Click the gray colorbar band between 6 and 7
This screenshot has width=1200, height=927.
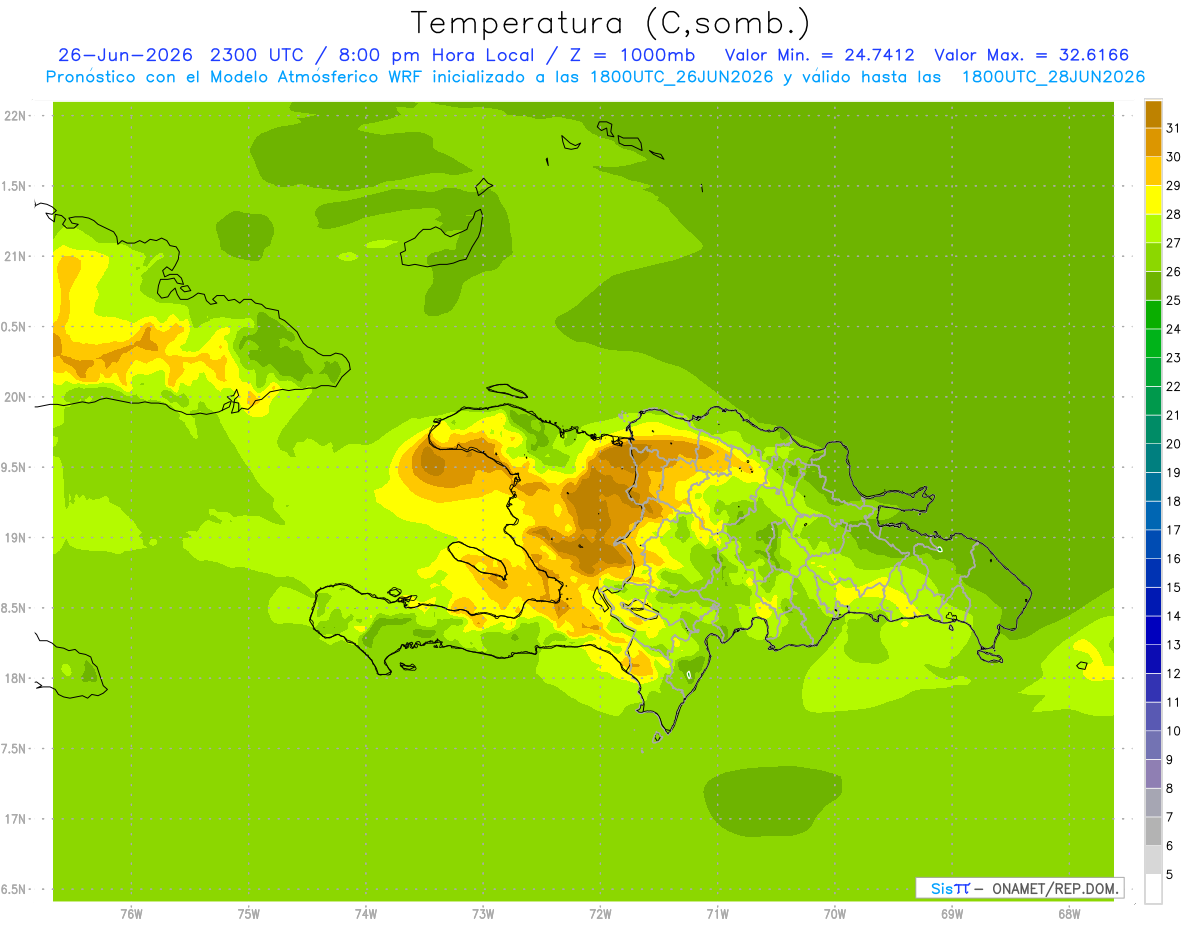click(x=1153, y=831)
